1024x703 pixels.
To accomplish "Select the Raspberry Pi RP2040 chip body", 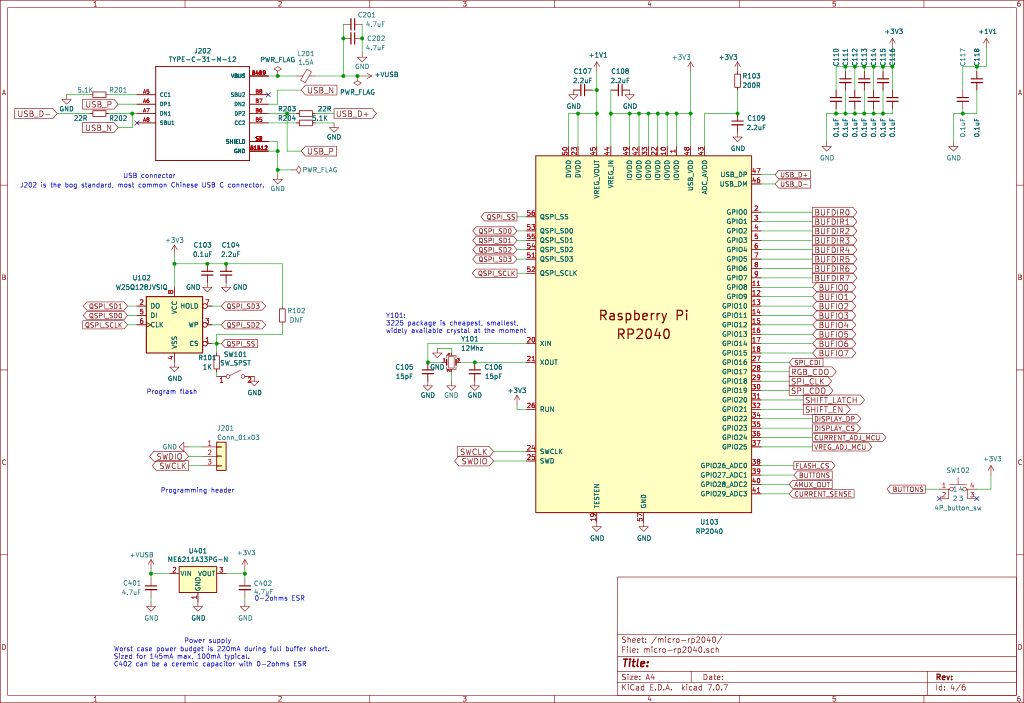I will click(x=643, y=334).
